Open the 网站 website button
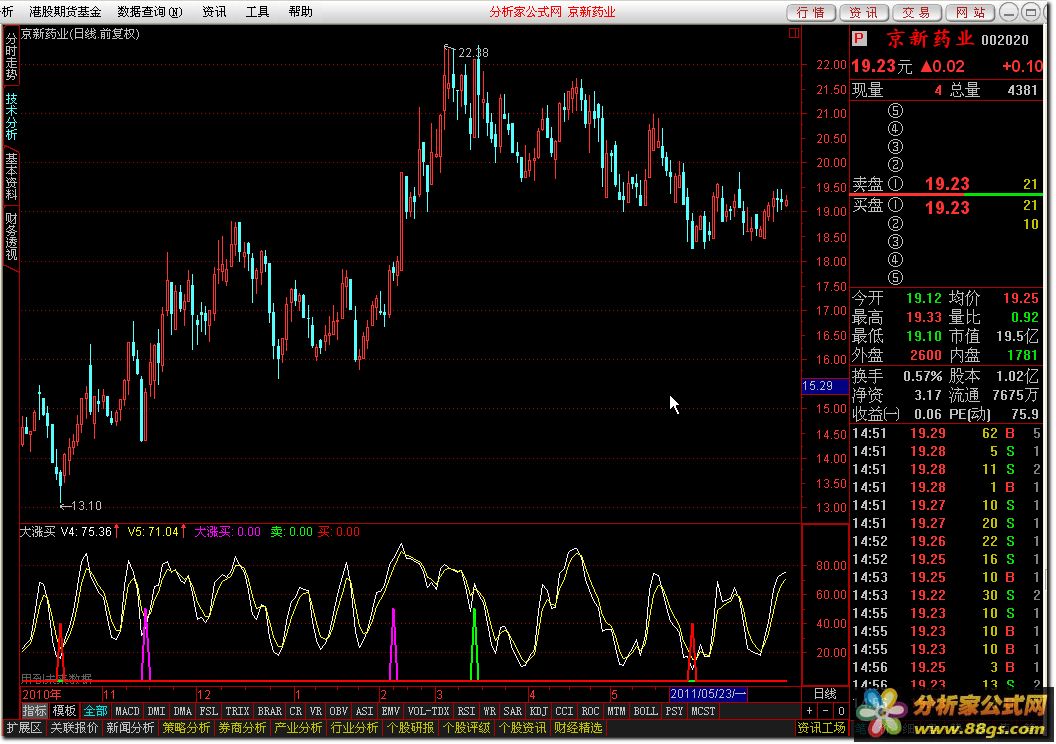1056x744 pixels. (x=970, y=12)
